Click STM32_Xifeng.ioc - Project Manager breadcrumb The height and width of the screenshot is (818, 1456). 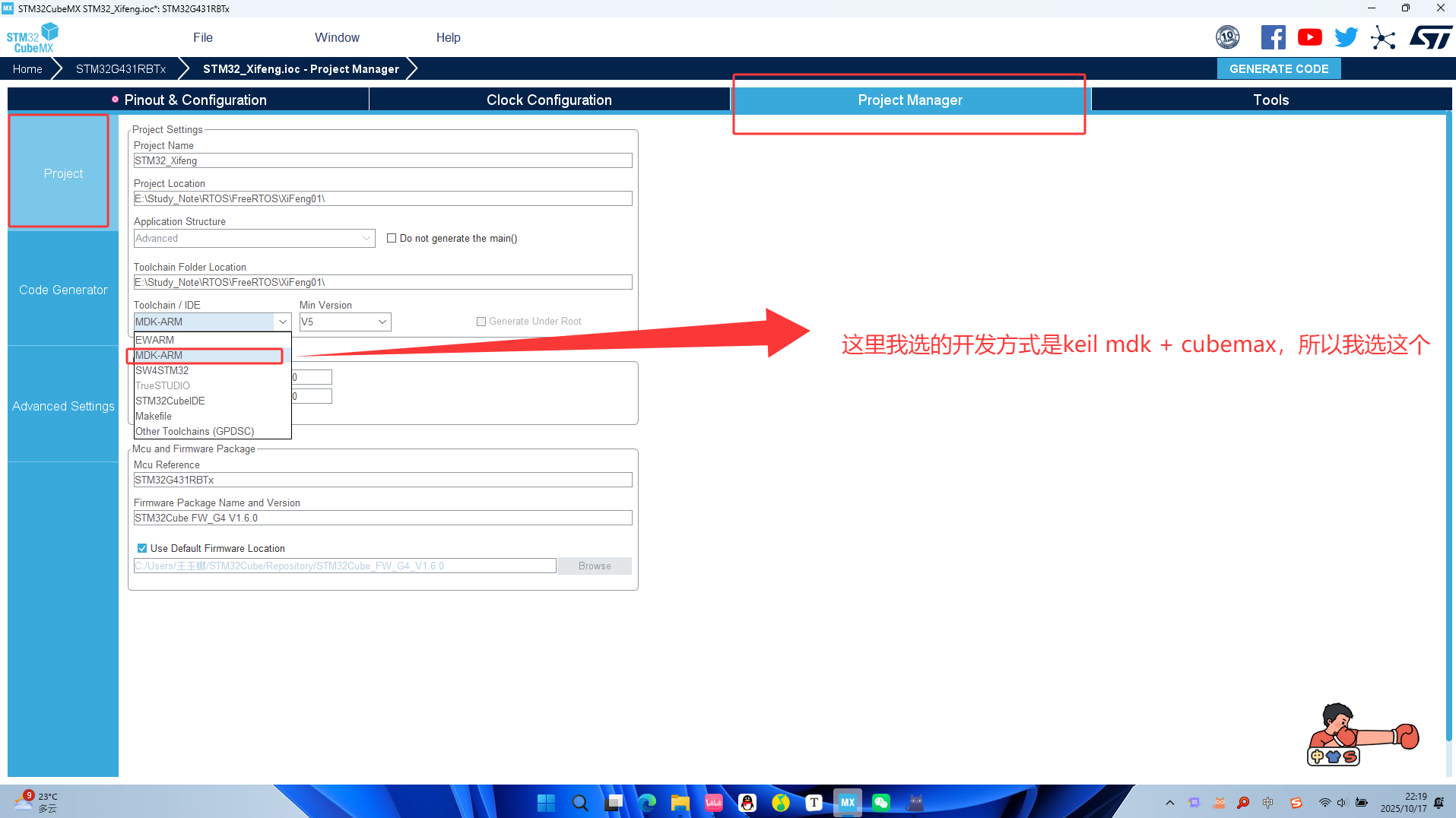pos(301,68)
